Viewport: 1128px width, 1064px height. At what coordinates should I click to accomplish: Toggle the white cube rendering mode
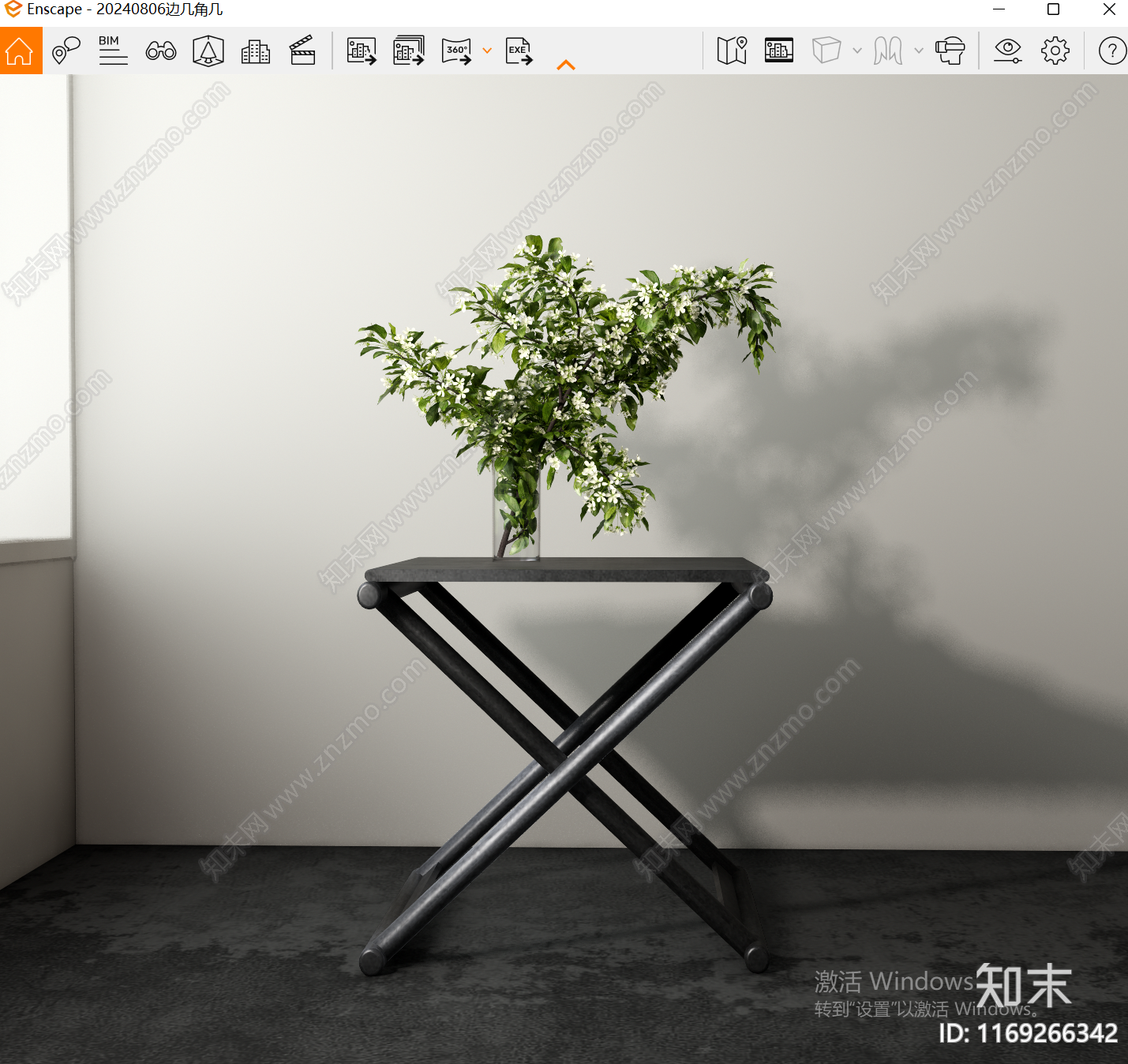point(826,51)
